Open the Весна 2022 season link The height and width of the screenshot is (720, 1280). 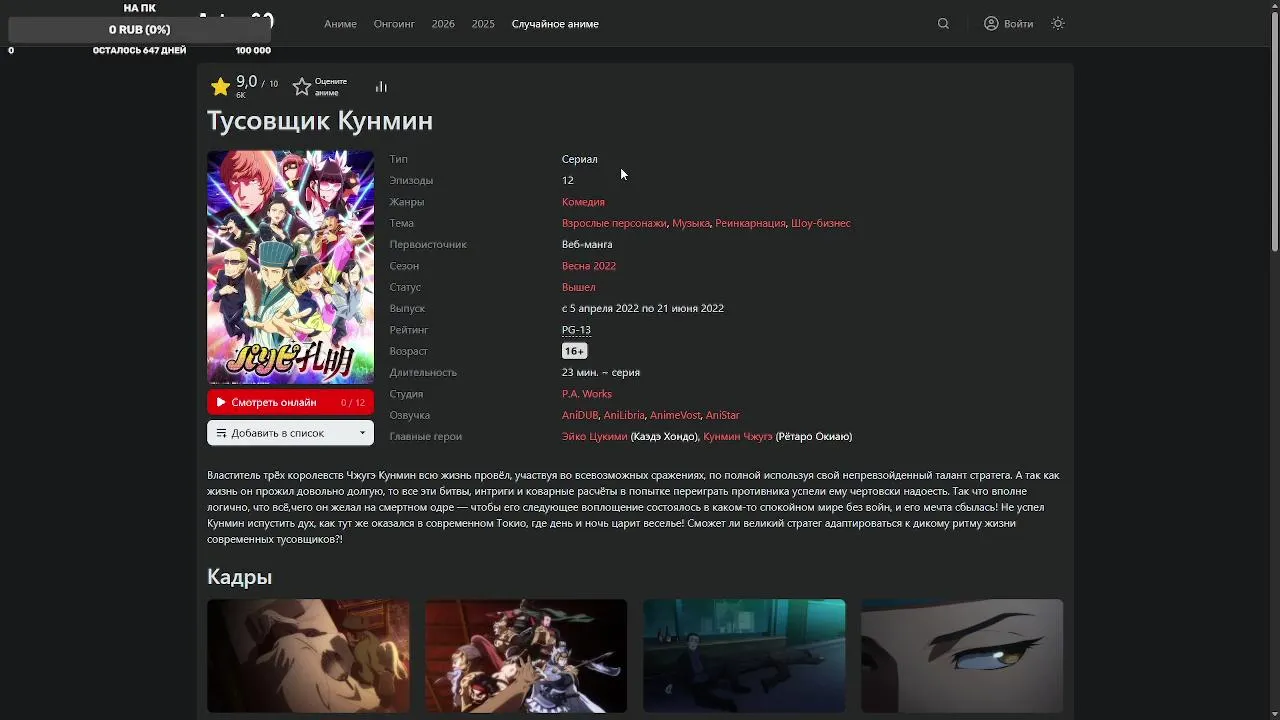[x=589, y=266]
